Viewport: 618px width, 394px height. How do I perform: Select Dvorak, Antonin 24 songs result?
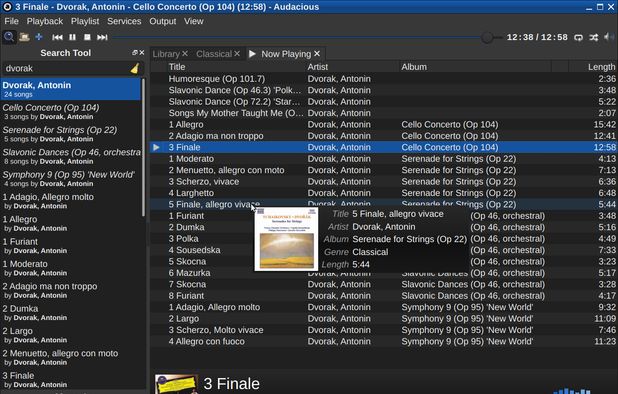[x=71, y=89]
